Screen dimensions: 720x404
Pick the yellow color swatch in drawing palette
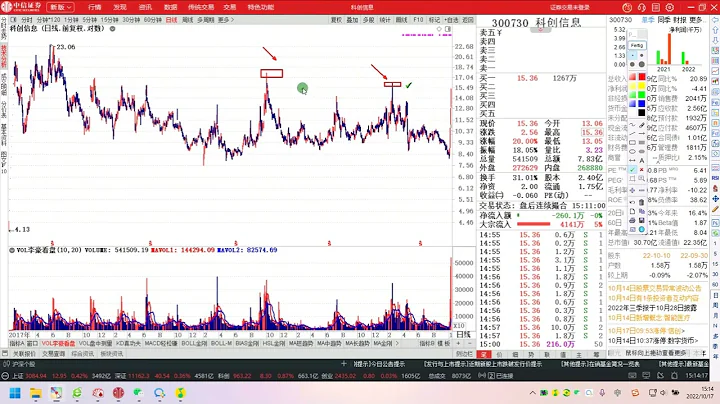[641, 86]
